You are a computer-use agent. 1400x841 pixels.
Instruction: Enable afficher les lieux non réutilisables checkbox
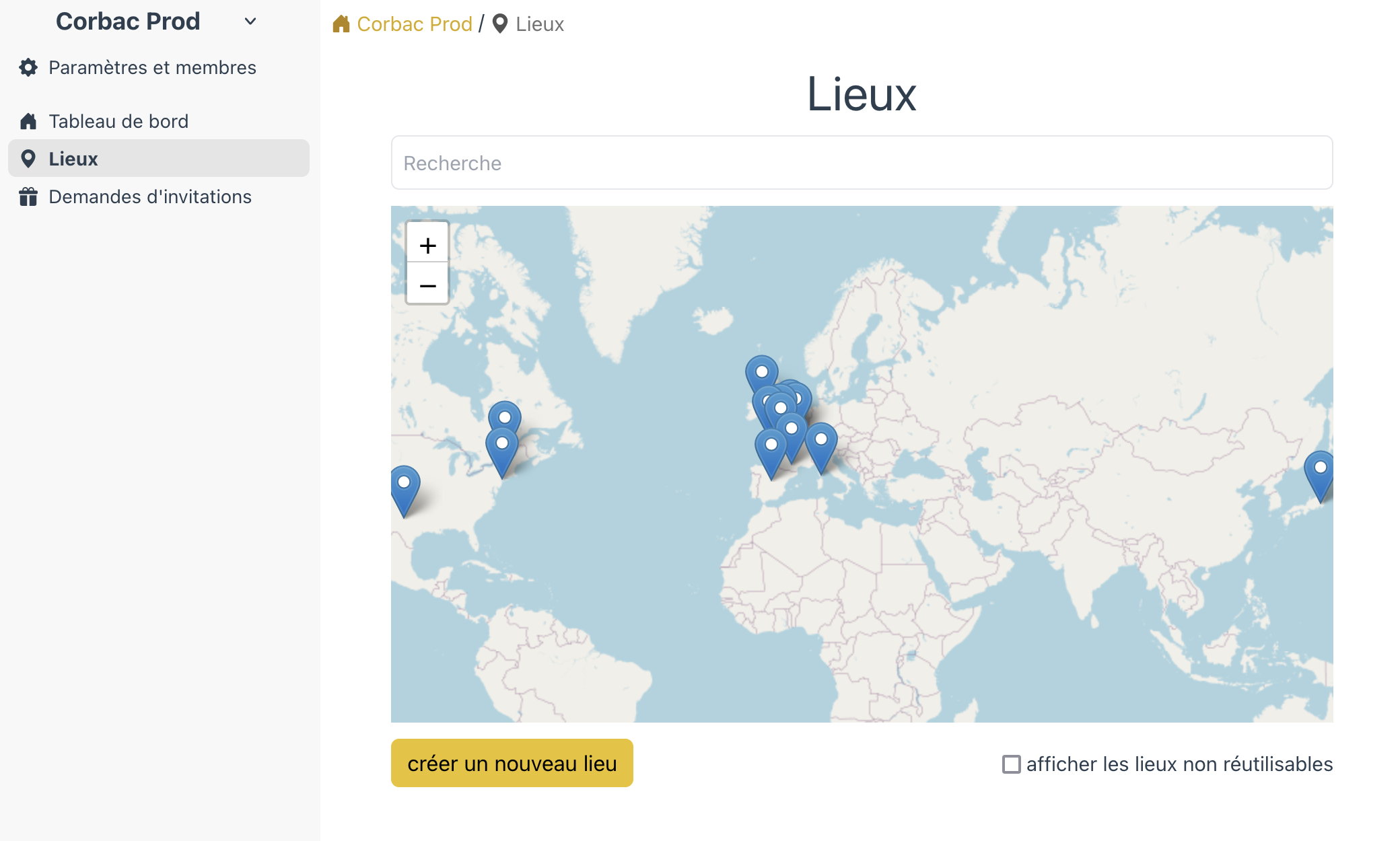[1011, 764]
